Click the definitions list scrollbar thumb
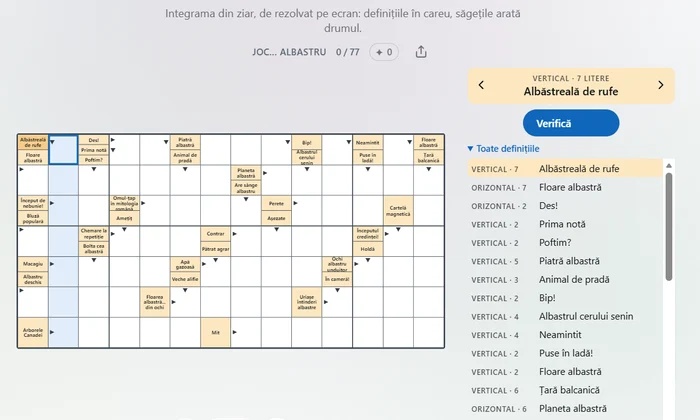This screenshot has width=700, height=420. coord(669,227)
